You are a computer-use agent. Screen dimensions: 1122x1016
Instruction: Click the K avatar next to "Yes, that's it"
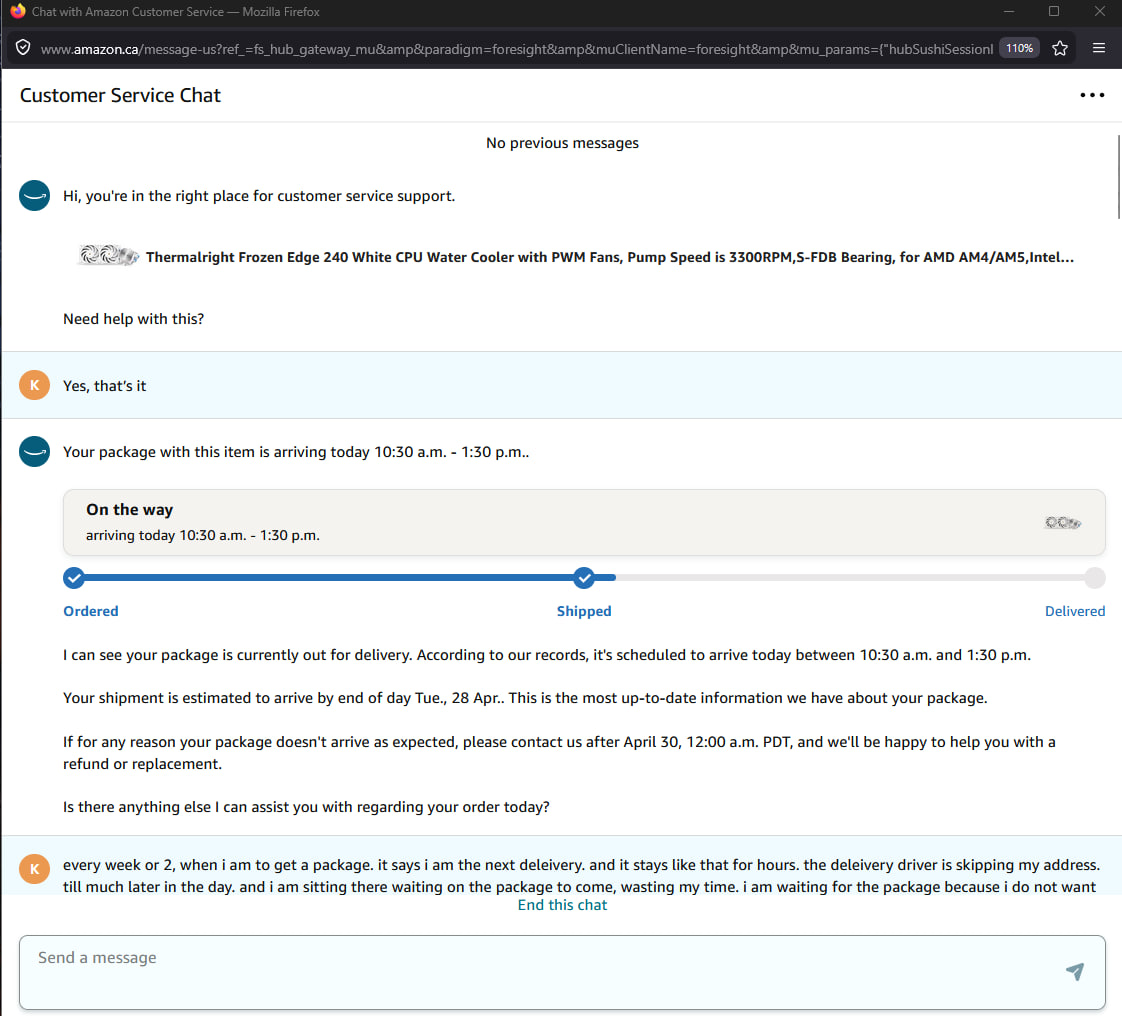click(34, 385)
